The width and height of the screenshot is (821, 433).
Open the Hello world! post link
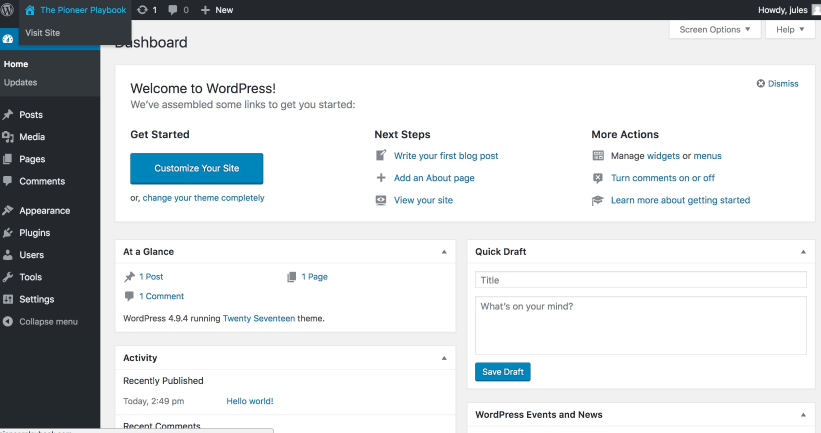coord(250,401)
